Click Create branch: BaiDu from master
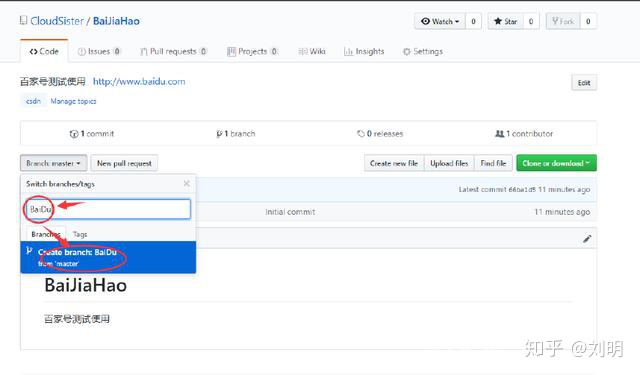Screen dimensions: 640x375 click(x=108, y=257)
